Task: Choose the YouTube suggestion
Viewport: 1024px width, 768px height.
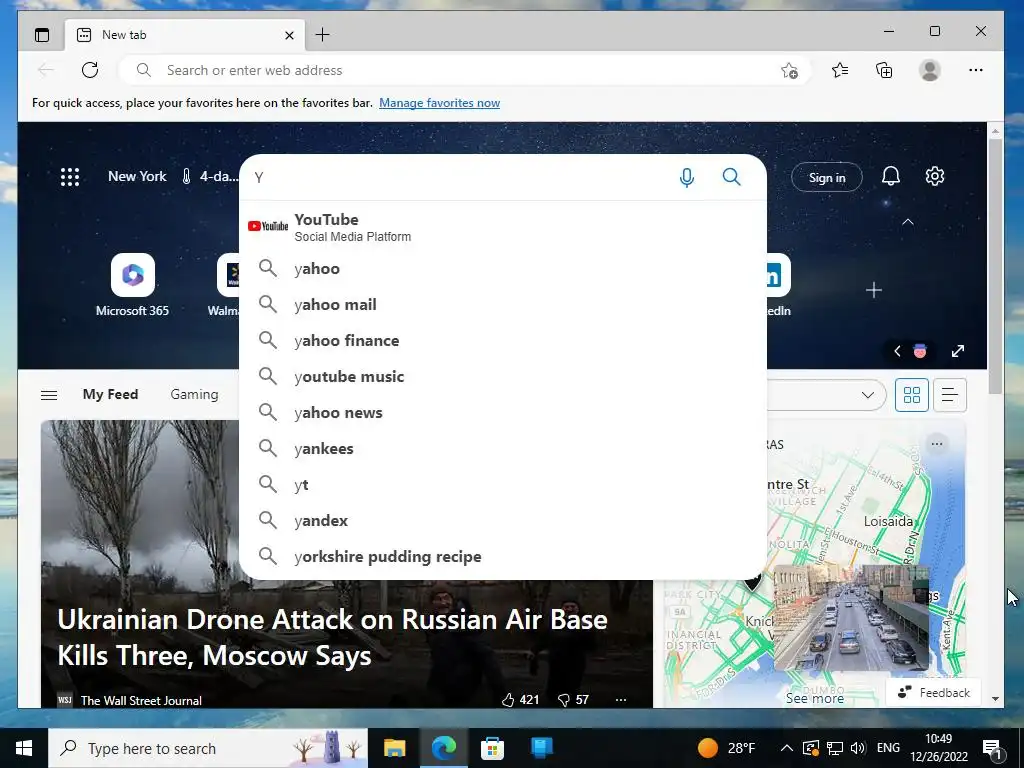Action: tap(503, 227)
